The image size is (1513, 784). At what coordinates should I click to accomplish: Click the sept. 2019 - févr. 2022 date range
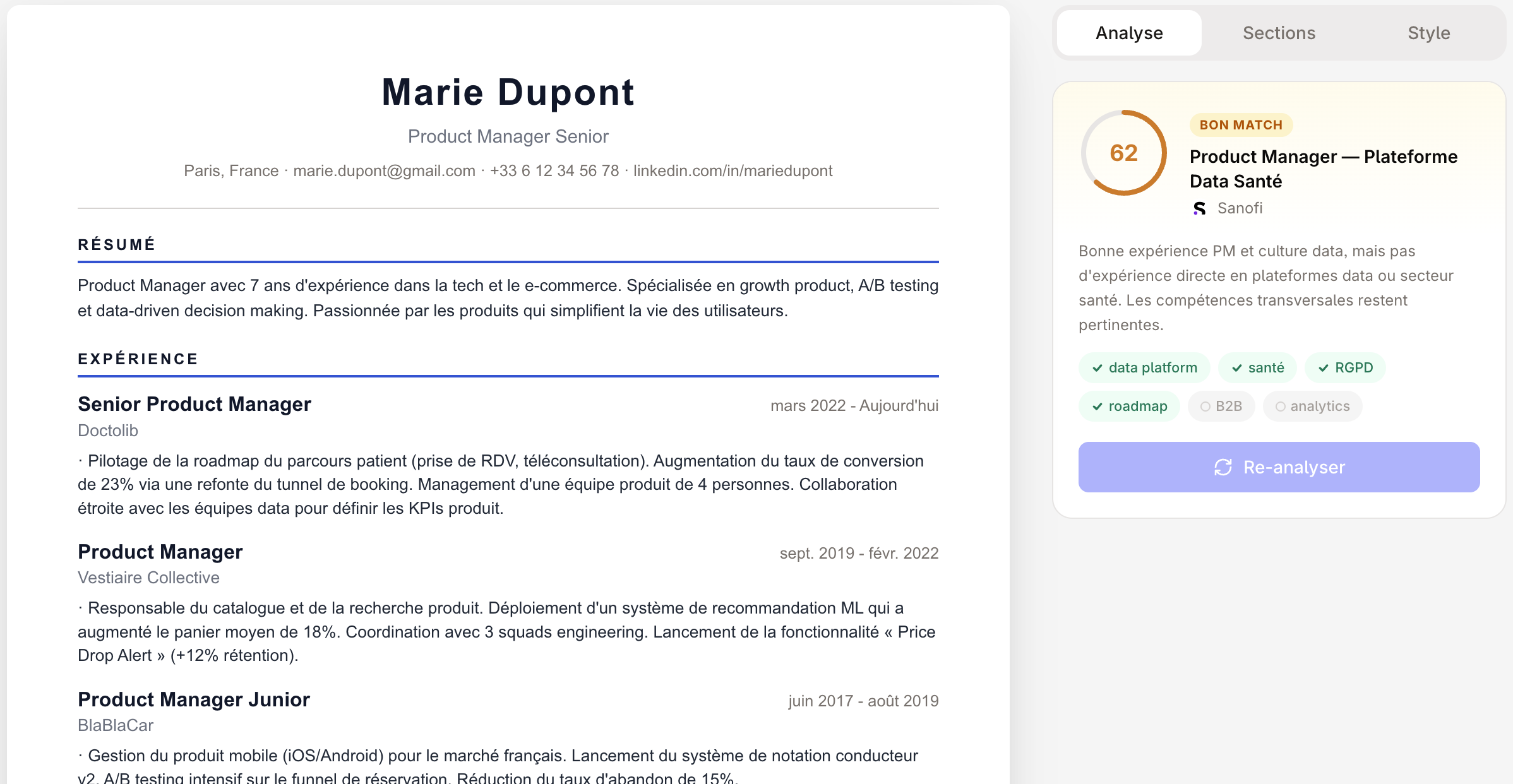[859, 554]
